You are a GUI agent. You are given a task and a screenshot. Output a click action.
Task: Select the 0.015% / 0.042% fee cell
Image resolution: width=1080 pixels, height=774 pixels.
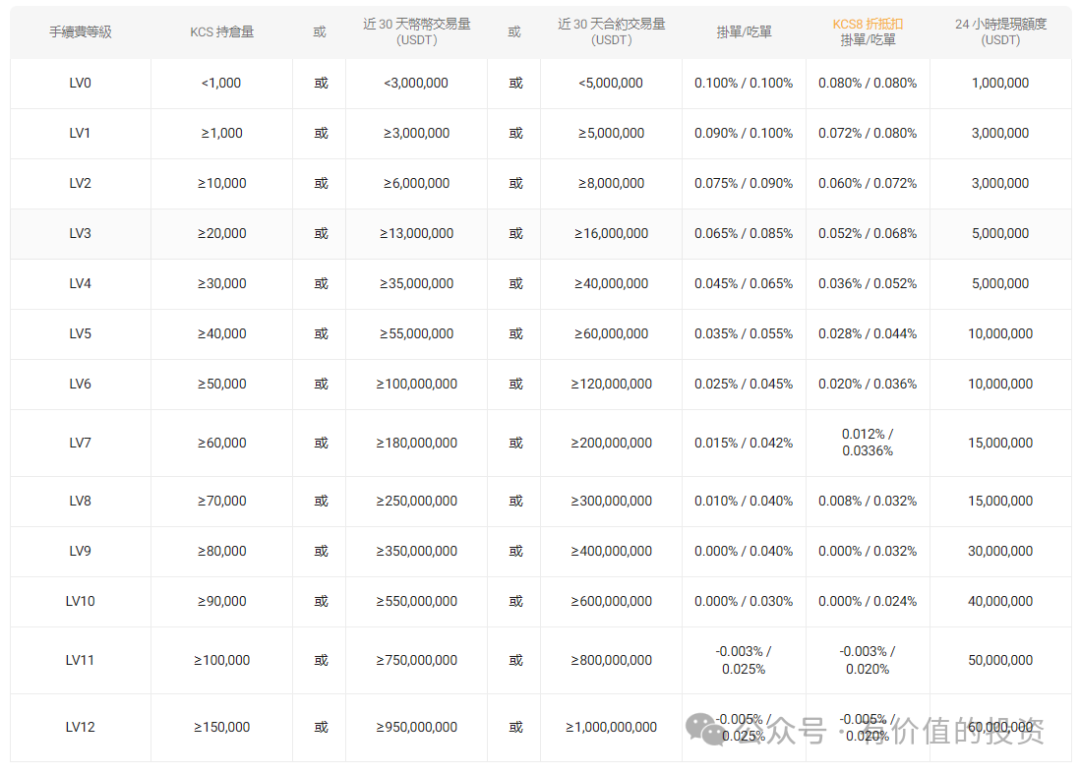(x=744, y=443)
